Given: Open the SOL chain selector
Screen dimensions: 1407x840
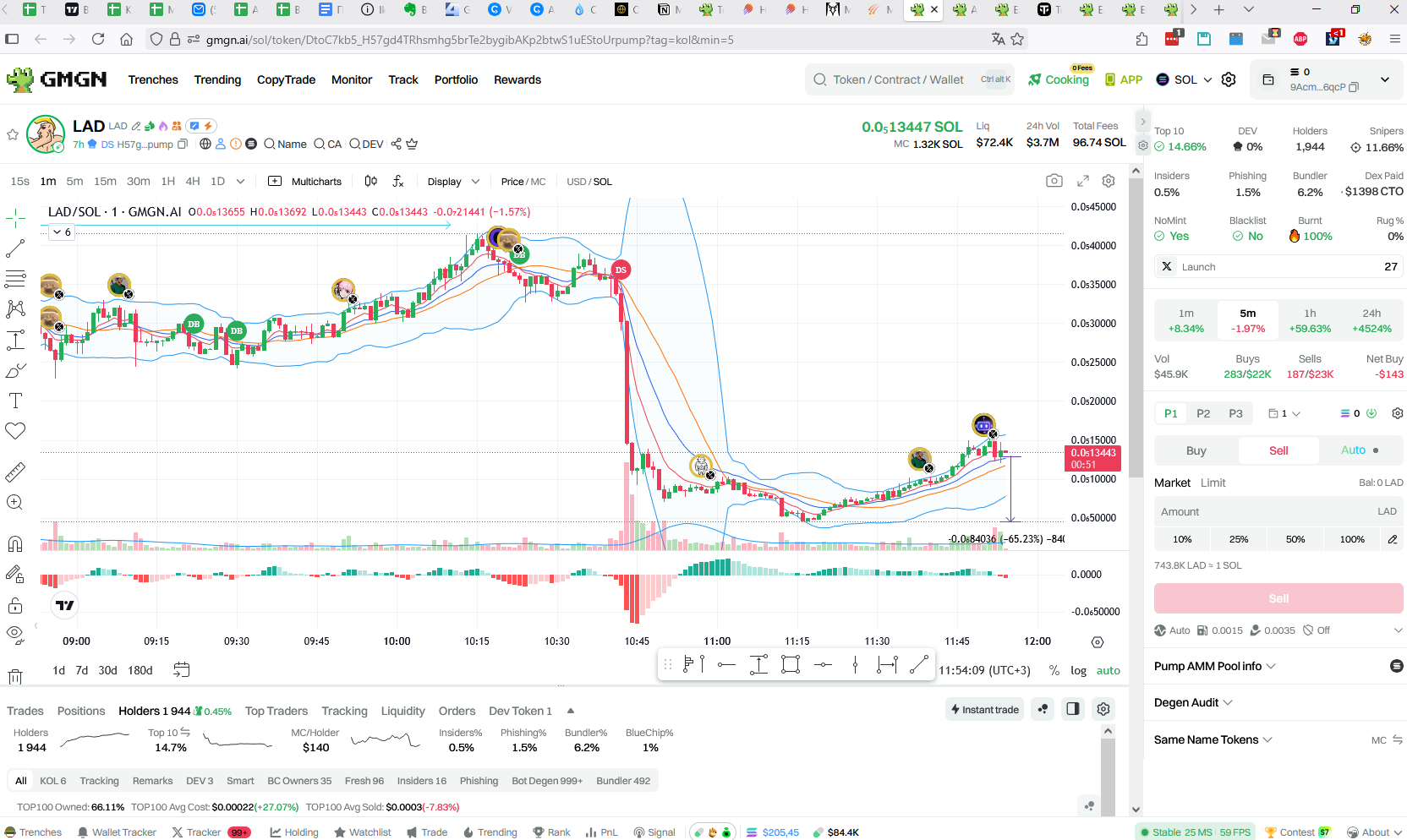Looking at the screenshot, I should tap(1184, 79).
